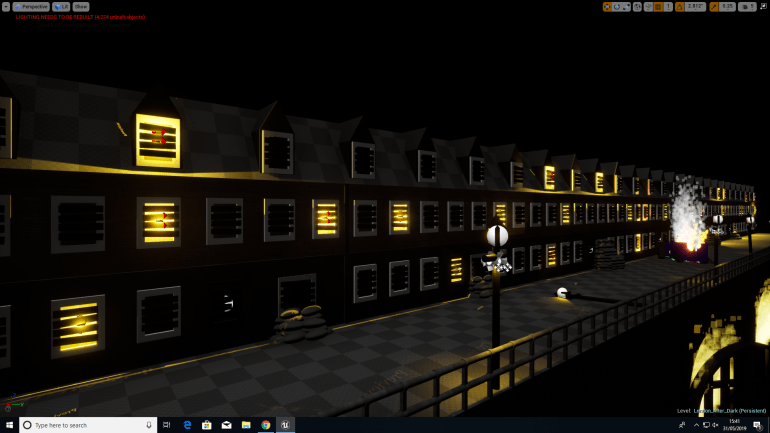Open the Perspective view type menu
Viewport: 770px width, 433px height.
[x=31, y=7]
